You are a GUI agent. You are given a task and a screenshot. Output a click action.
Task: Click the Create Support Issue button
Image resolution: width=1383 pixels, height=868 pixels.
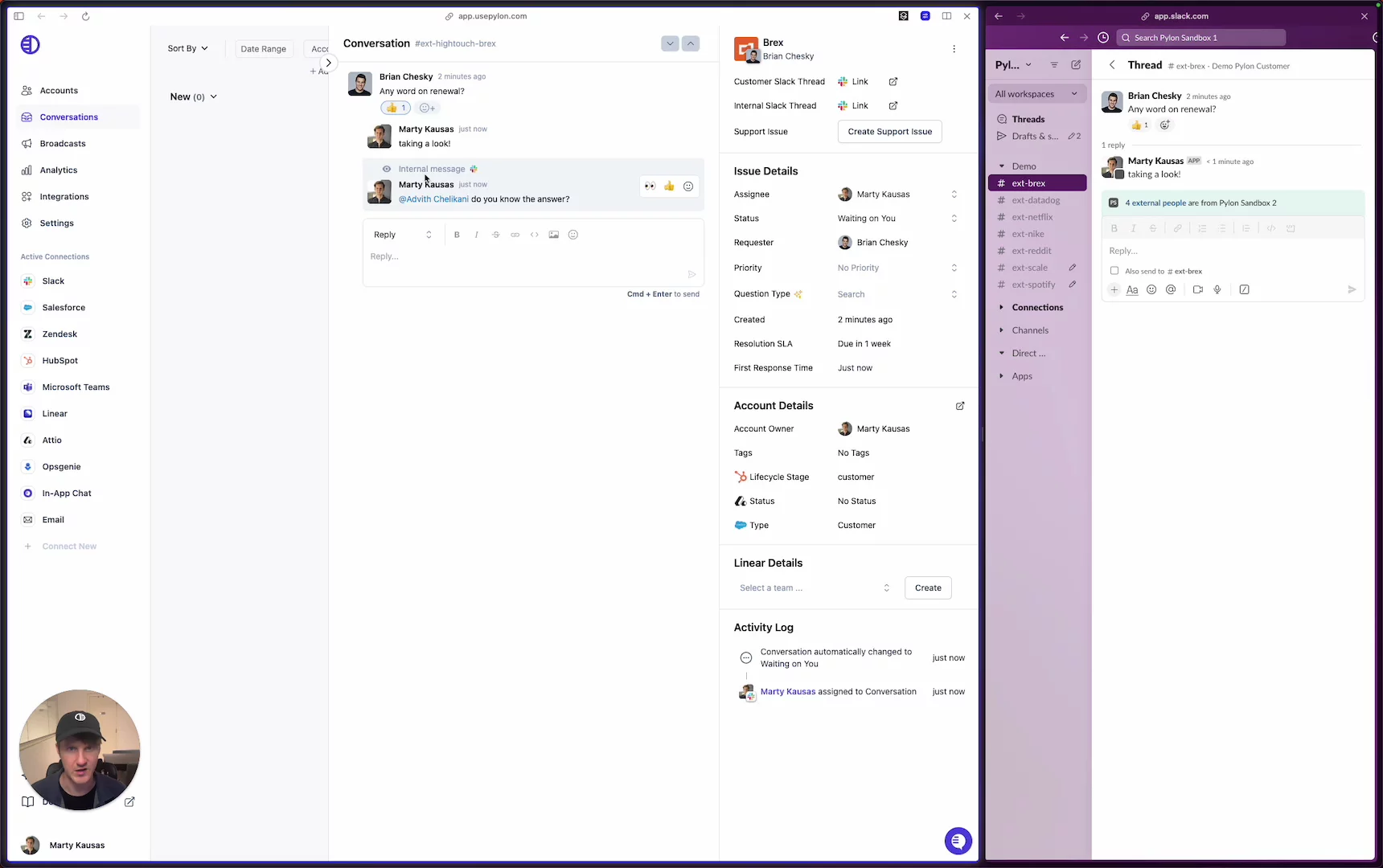(x=889, y=132)
